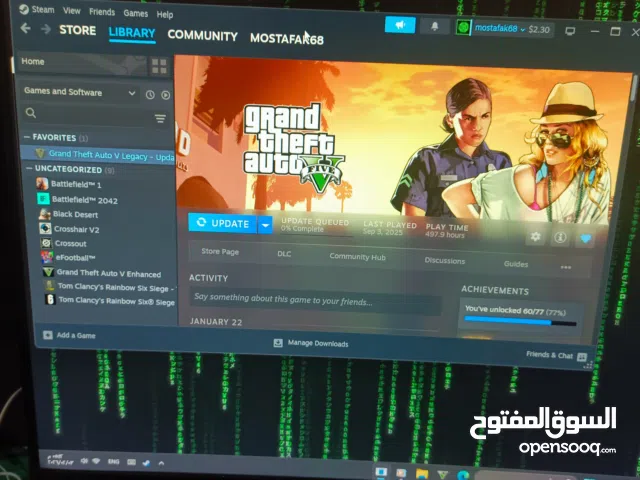Click the Steam logo icon in title bar
Viewport: 640px width, 480px height.
[x=24, y=9]
